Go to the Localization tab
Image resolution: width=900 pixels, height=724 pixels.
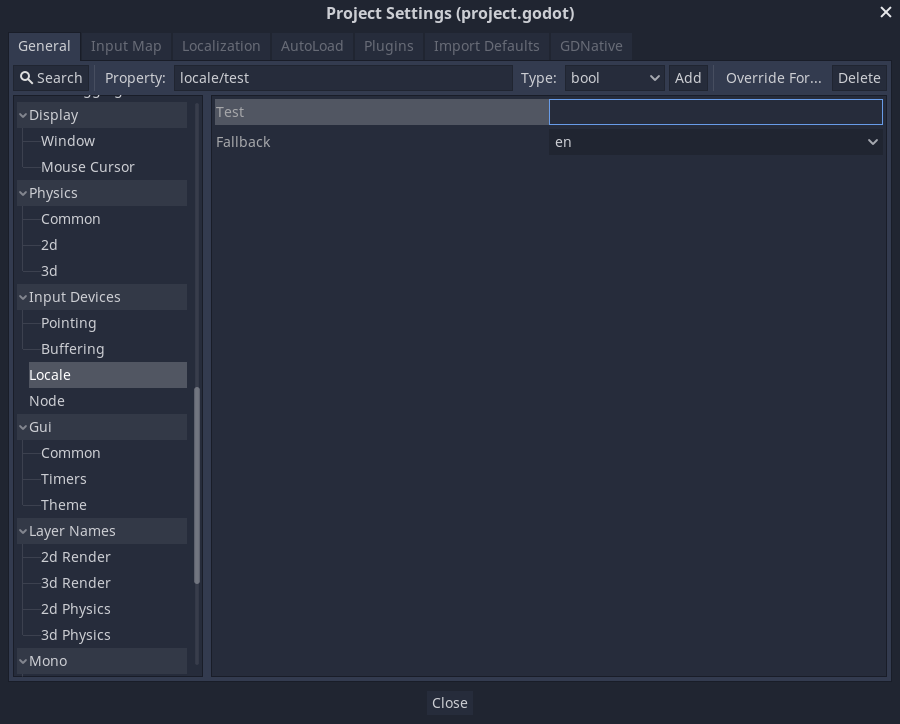coord(221,46)
